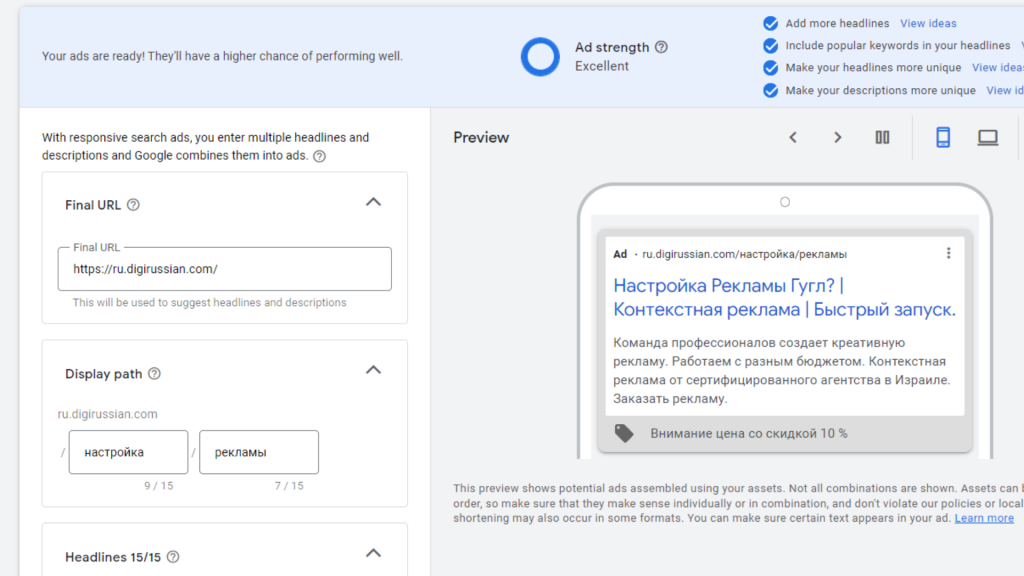Click checkmark beside Add more headlines

point(771,24)
